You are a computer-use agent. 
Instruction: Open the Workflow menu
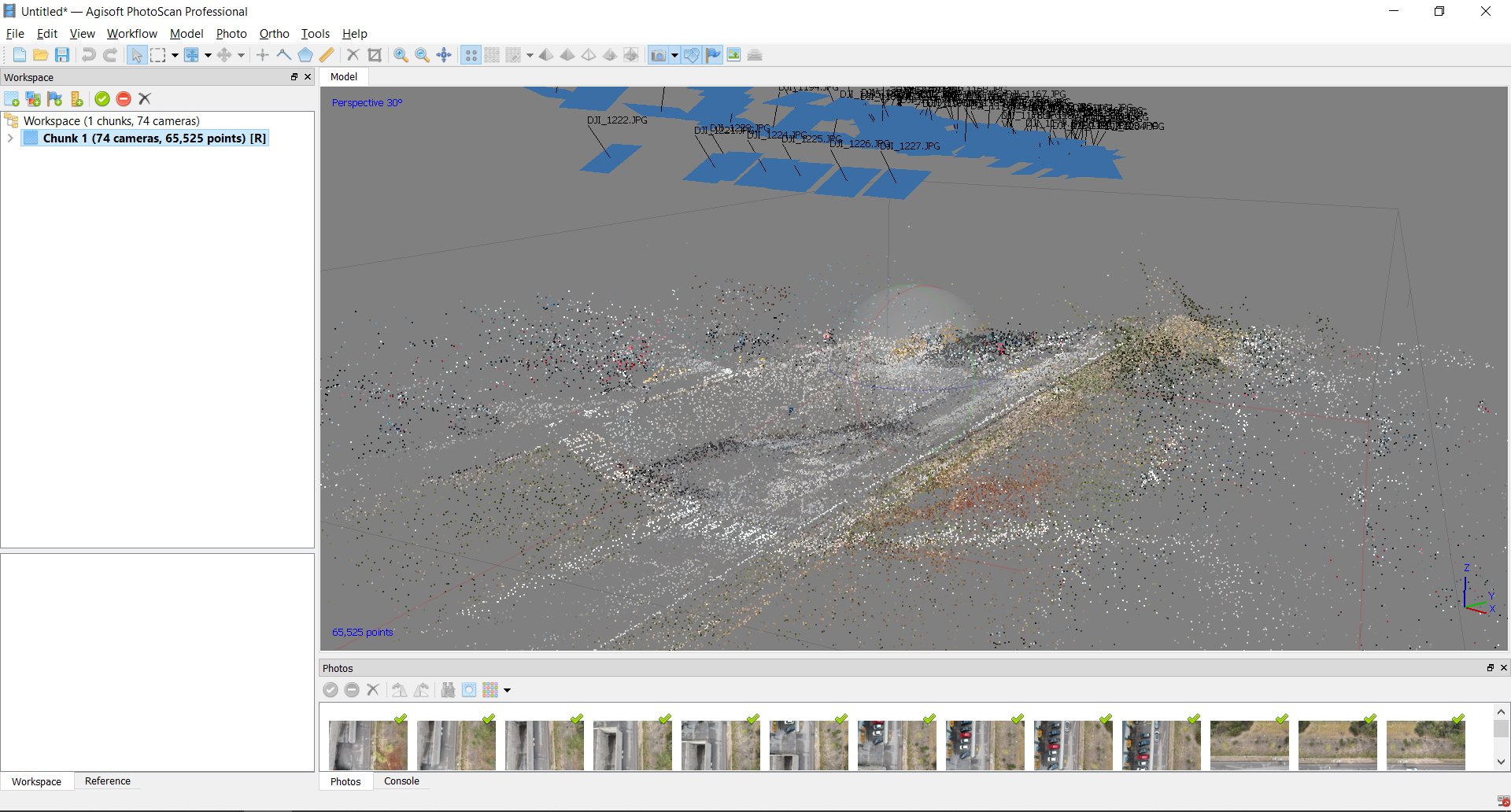131,34
